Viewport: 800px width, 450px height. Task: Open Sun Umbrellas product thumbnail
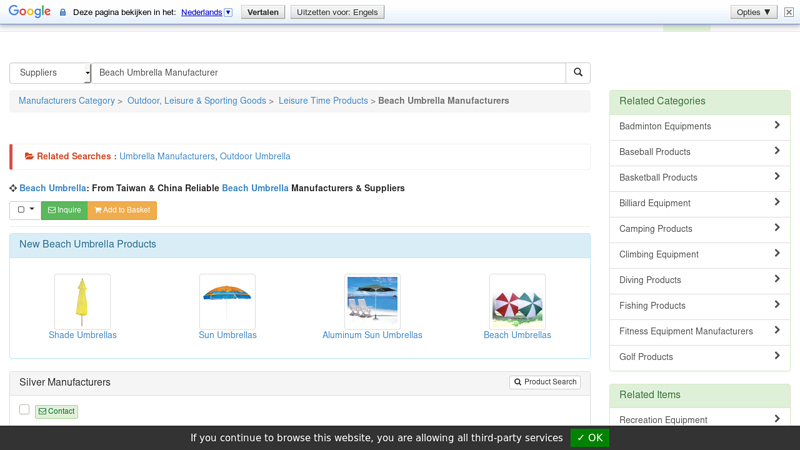227,302
